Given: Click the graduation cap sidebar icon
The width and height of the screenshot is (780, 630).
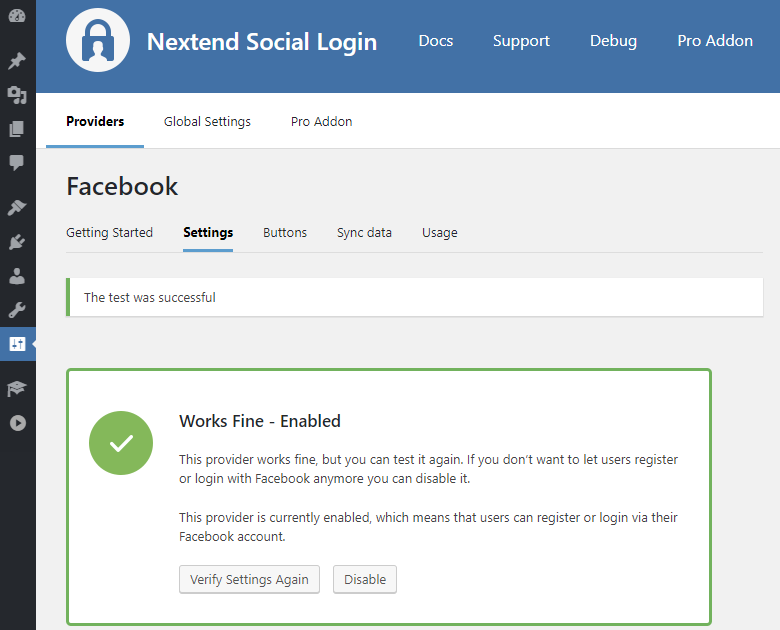Looking at the screenshot, I should 17,389.
